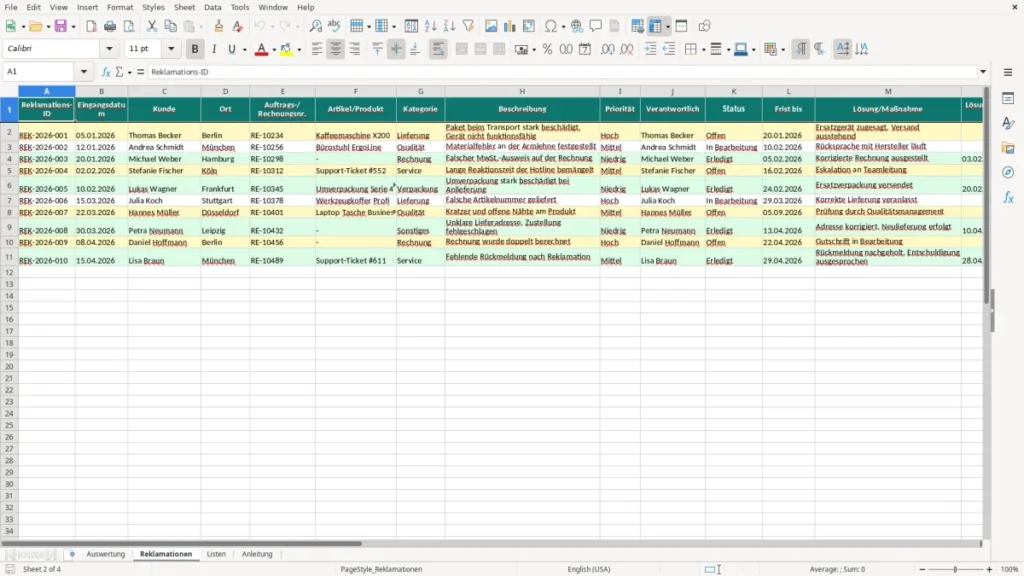
Task: Insert a chart
Action: [510, 26]
